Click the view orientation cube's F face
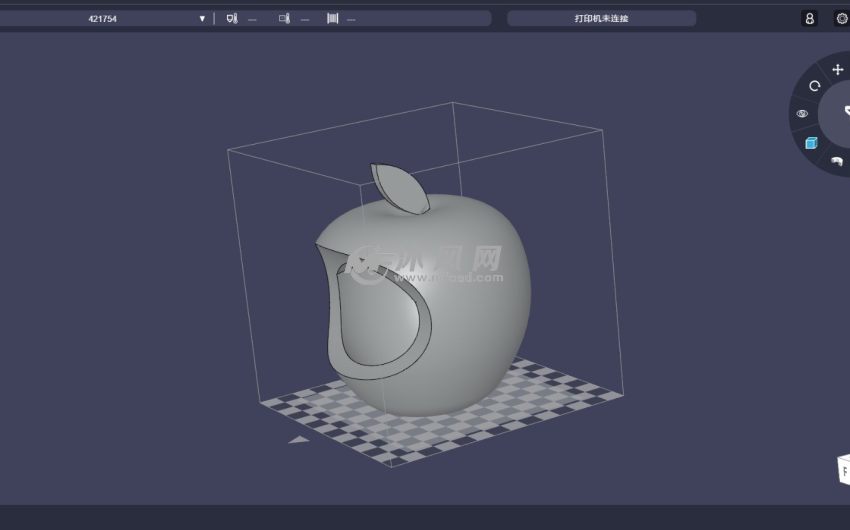The width and height of the screenshot is (850, 530). click(x=844, y=469)
